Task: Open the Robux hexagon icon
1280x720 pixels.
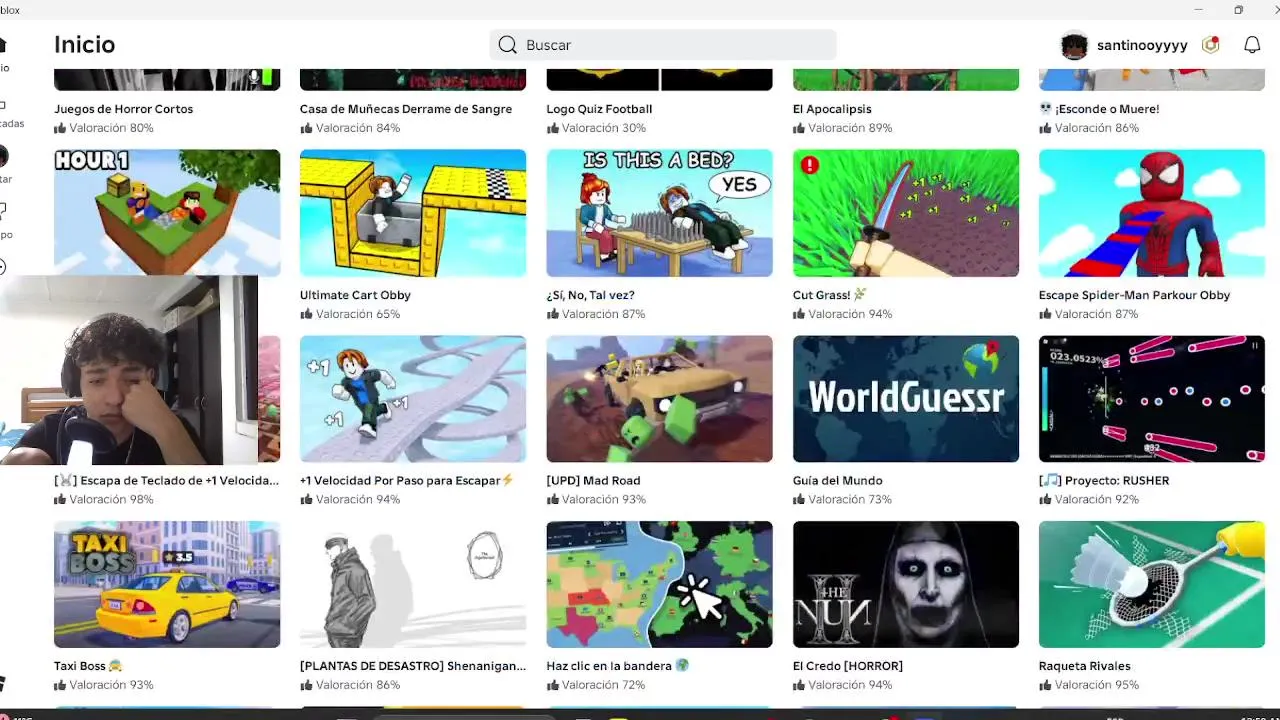Action: pyautogui.click(x=1211, y=45)
